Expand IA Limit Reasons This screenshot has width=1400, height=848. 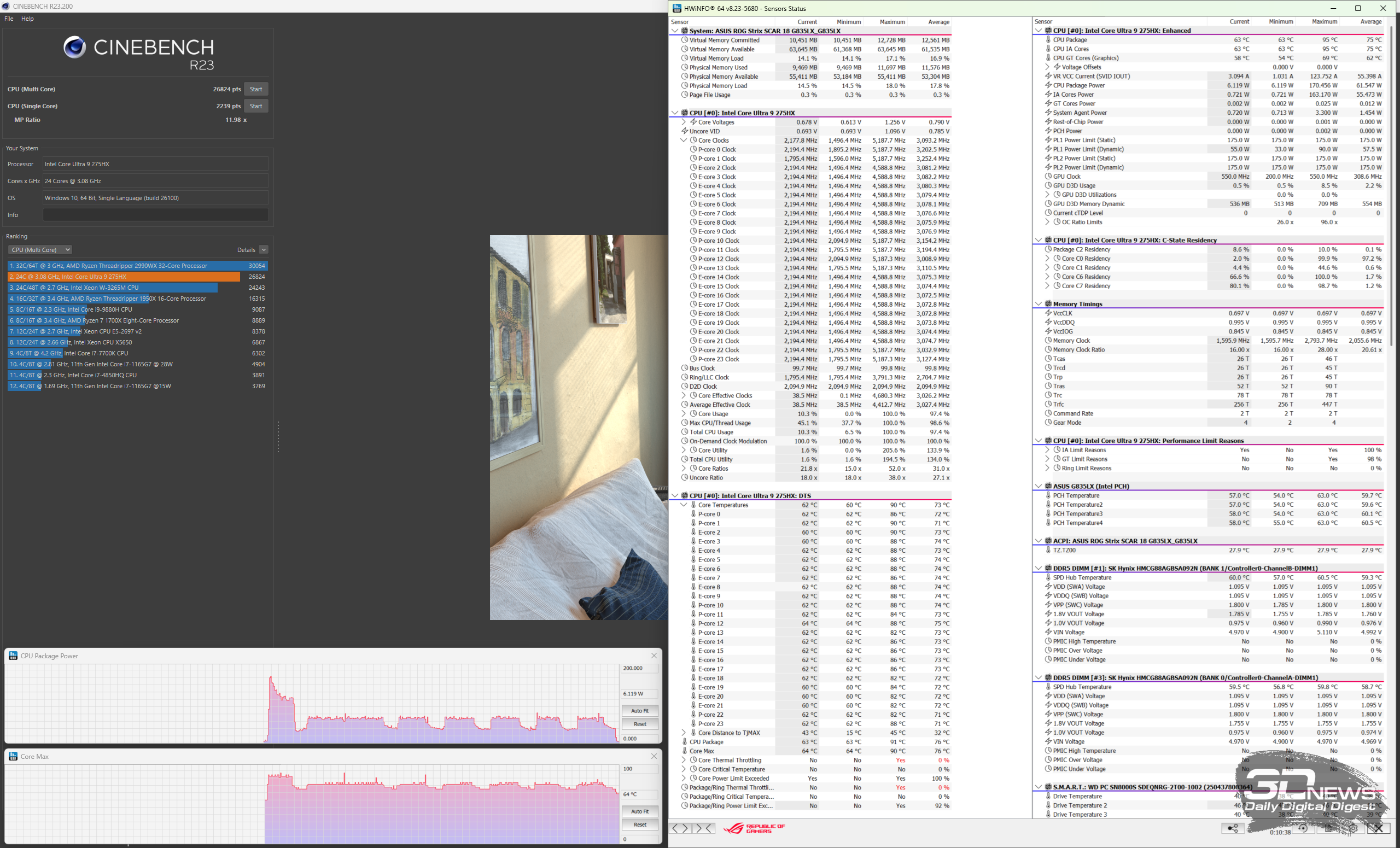[x=1047, y=450]
